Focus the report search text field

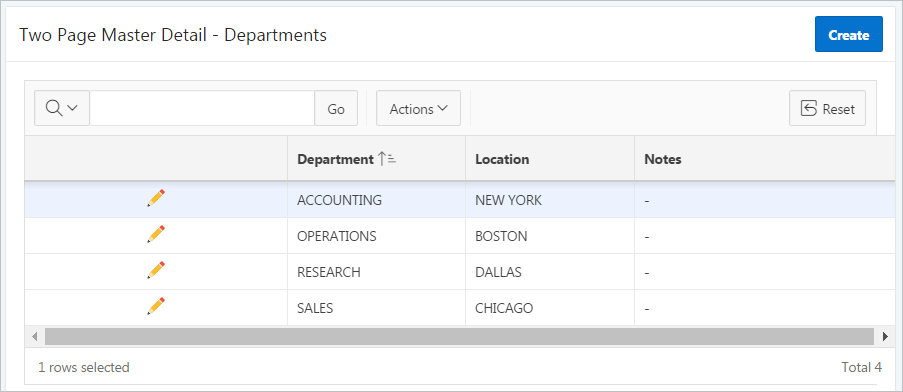[202, 108]
